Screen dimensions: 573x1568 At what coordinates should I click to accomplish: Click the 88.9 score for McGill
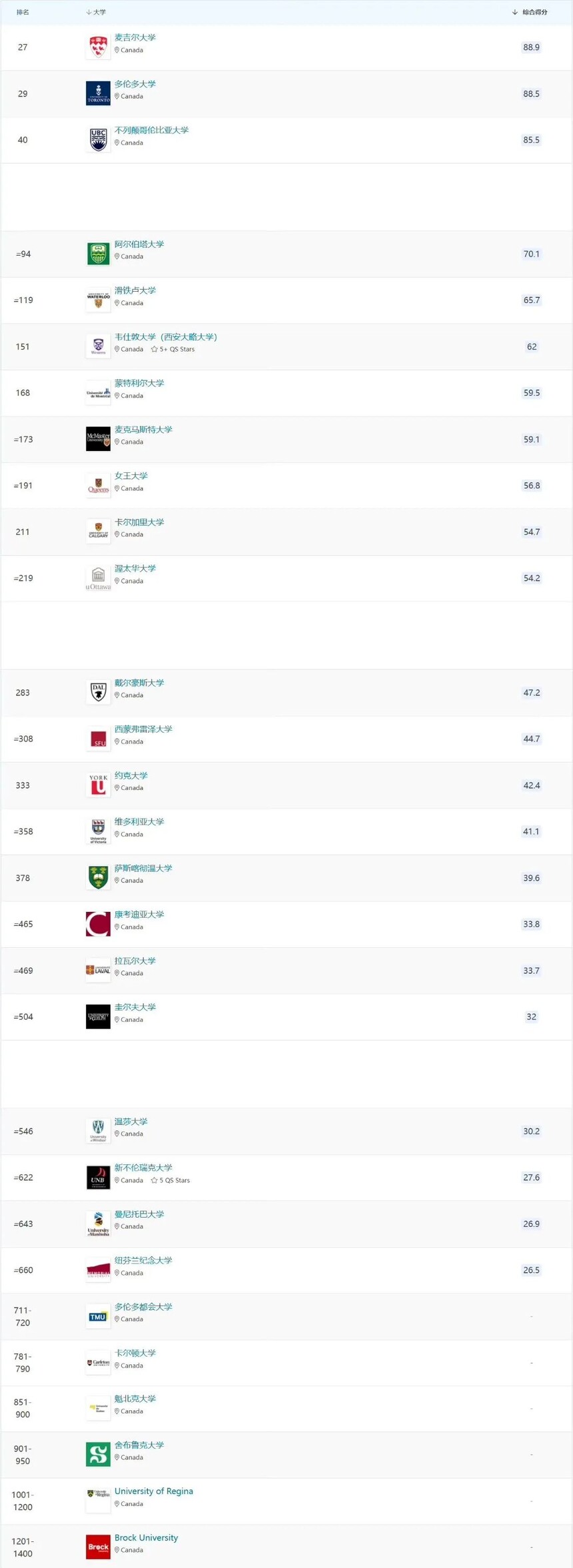(531, 47)
